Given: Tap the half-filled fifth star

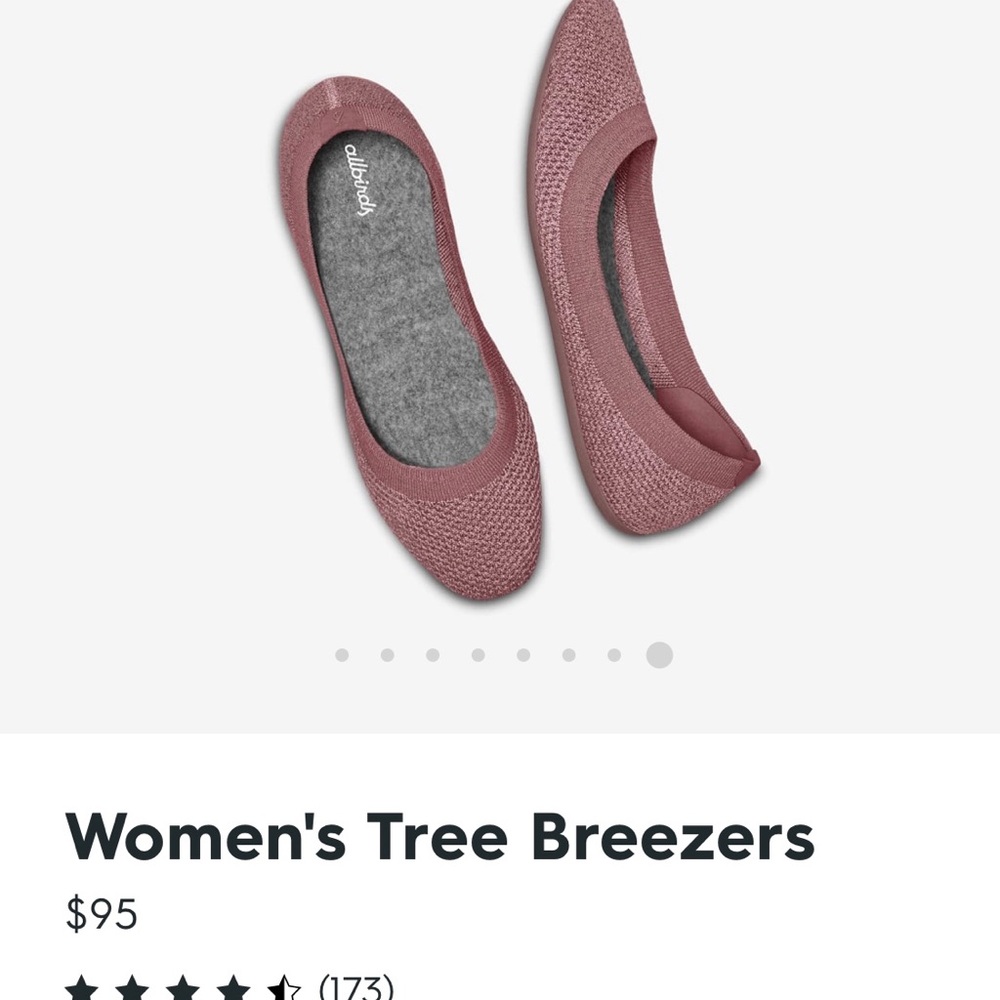Looking at the screenshot, I should [283, 989].
